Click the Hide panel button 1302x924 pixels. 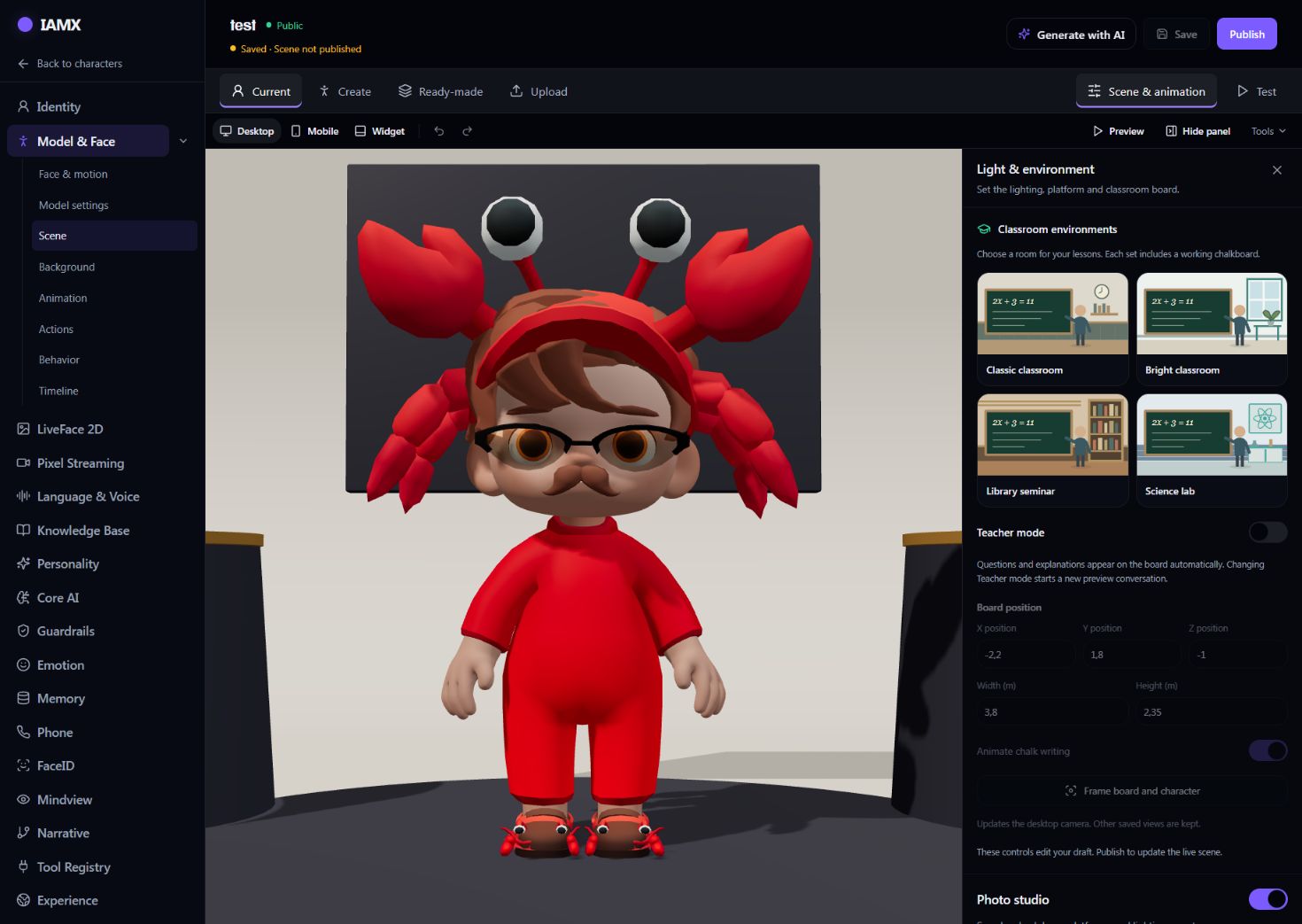pyautogui.click(x=1197, y=131)
